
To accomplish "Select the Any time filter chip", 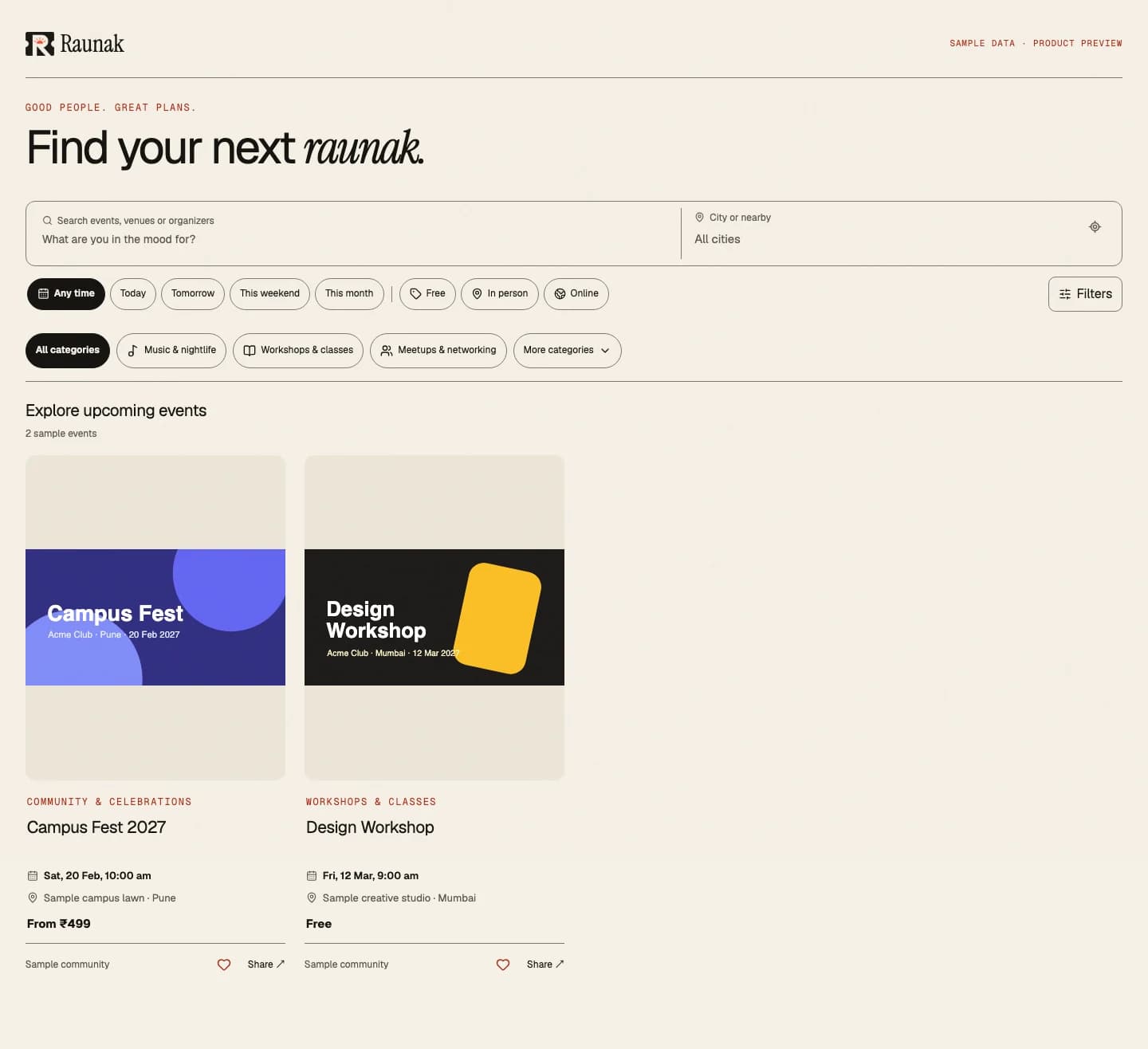I will [x=66, y=294].
